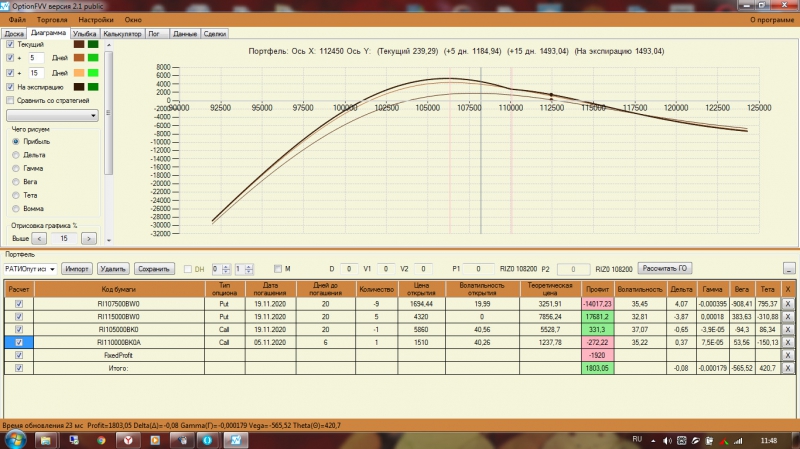Viewport: 800px width, 449px height.
Task: Open the Файл menu
Action: (x=17, y=19)
